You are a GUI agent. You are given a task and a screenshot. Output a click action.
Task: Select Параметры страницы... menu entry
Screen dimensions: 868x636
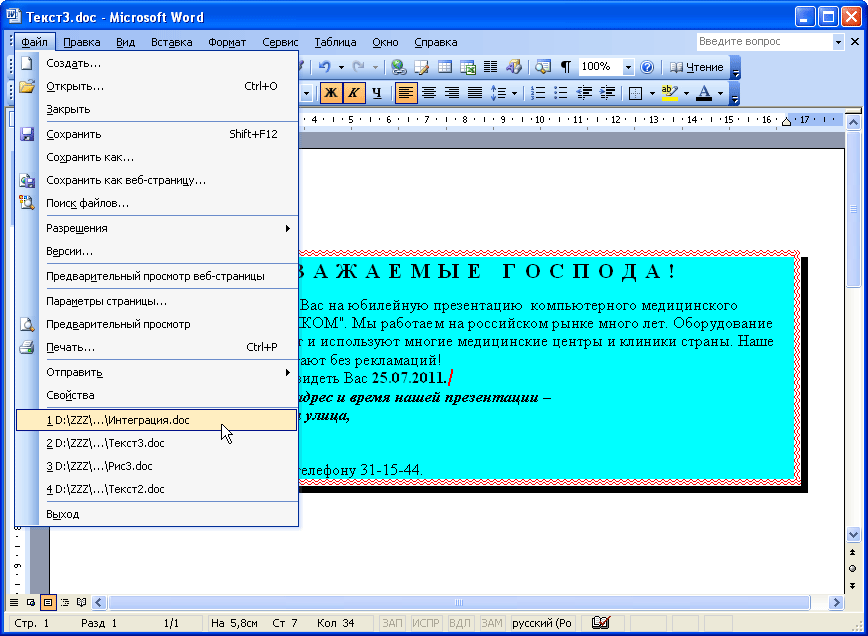[157, 301]
